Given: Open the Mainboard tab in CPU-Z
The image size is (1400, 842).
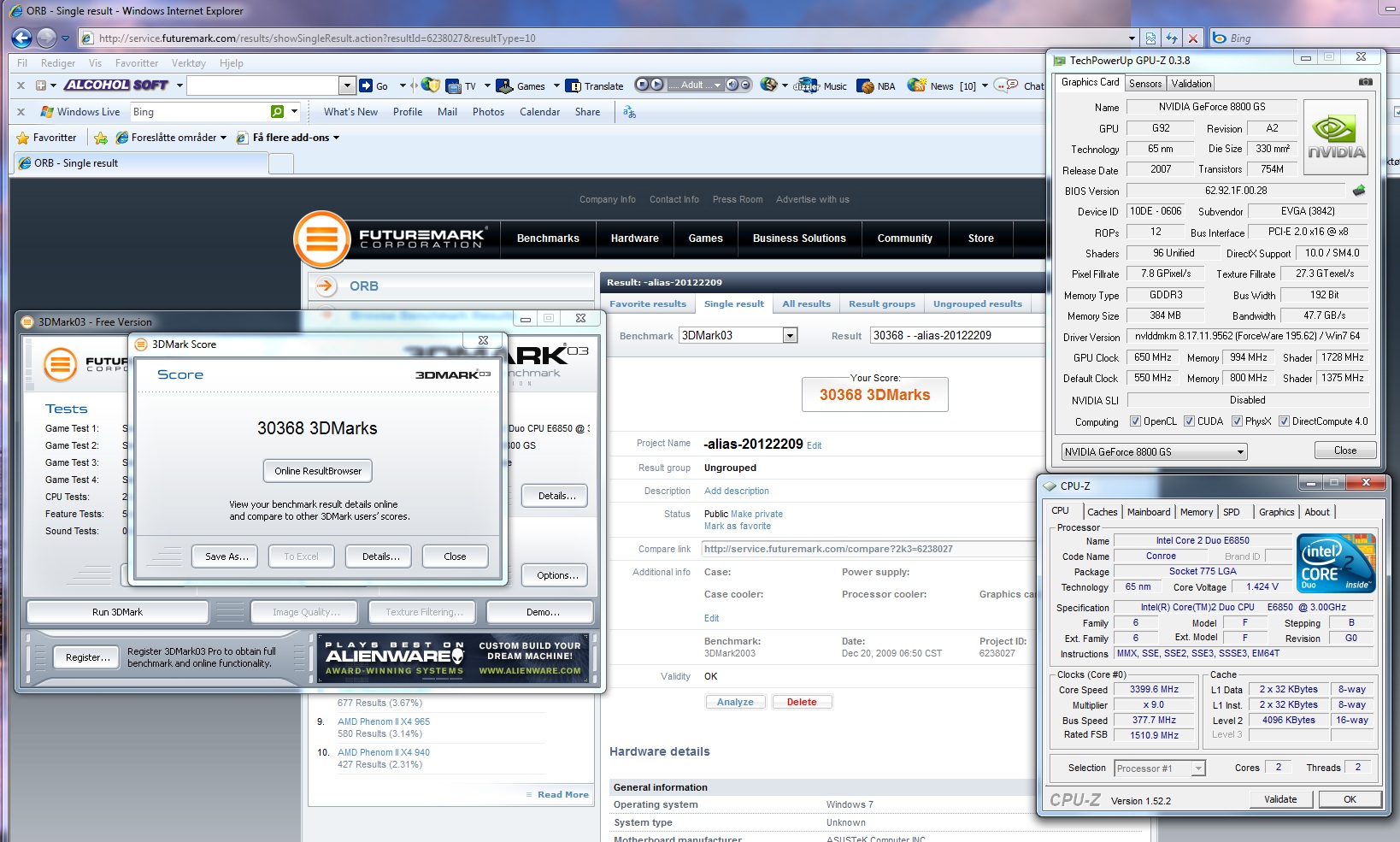Looking at the screenshot, I should tap(1149, 512).
